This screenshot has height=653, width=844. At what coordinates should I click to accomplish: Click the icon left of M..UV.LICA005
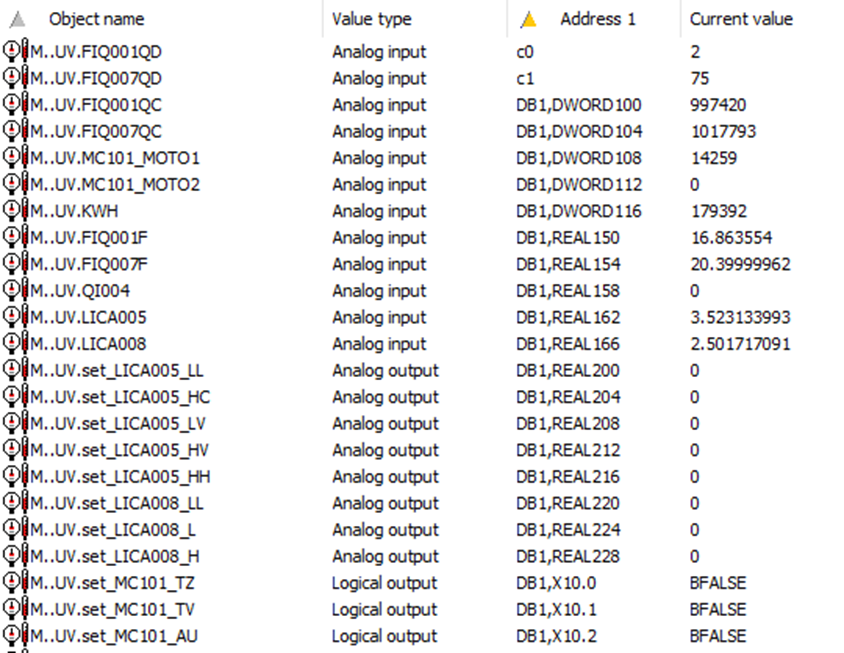pos(16,316)
